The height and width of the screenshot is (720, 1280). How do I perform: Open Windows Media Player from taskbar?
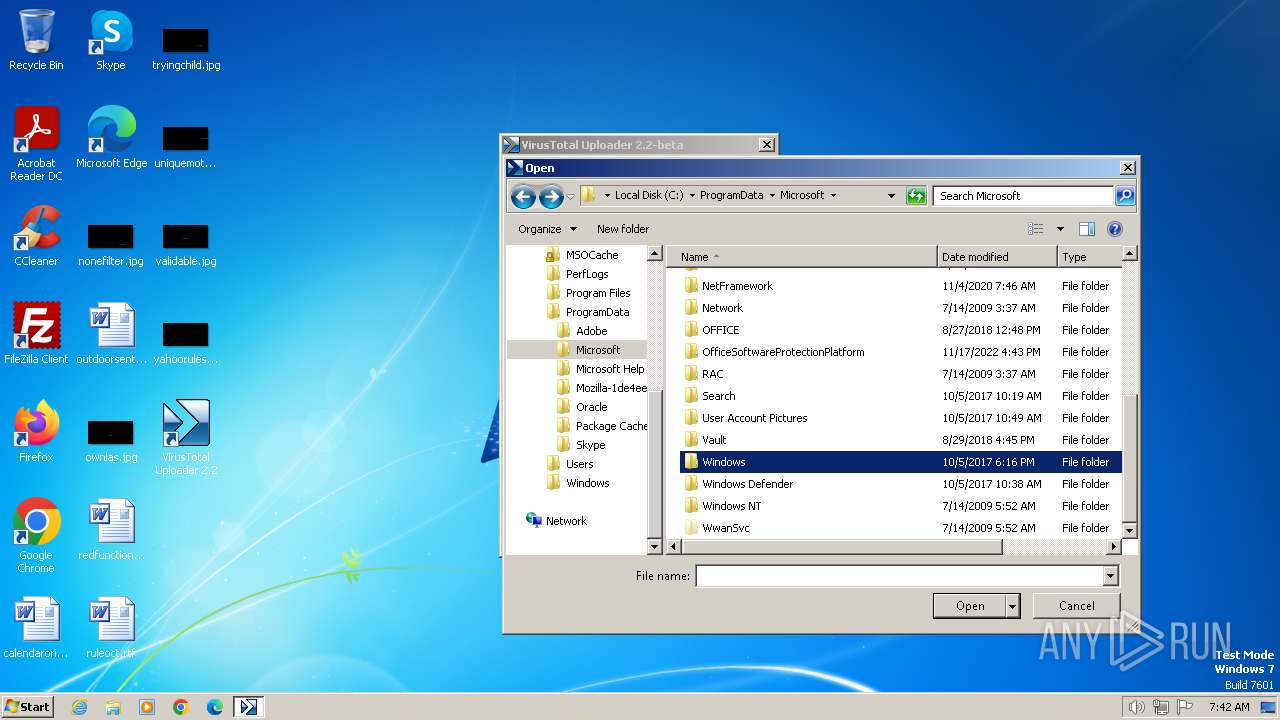pyautogui.click(x=147, y=707)
